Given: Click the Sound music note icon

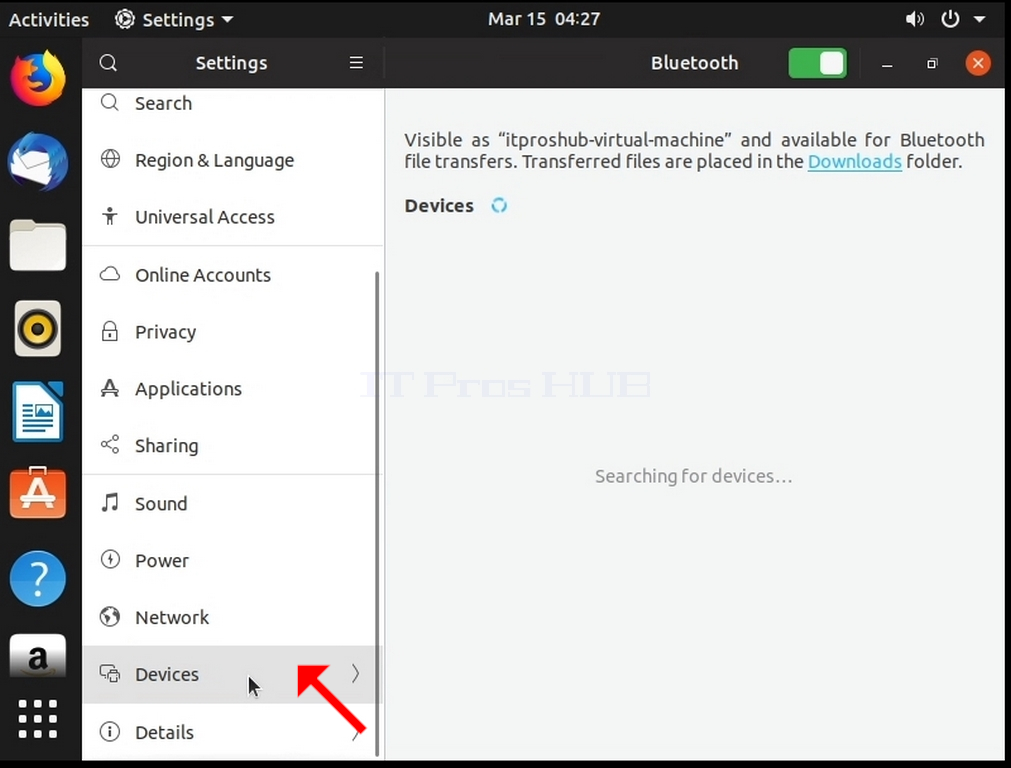Looking at the screenshot, I should [110, 502].
